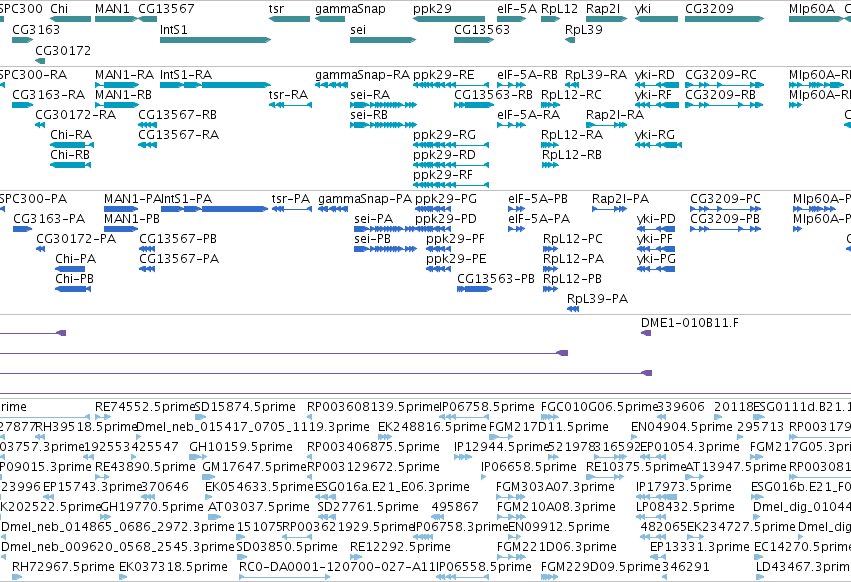Select the Mlp60A gene label
The image size is (851, 582).
tap(812, 9)
